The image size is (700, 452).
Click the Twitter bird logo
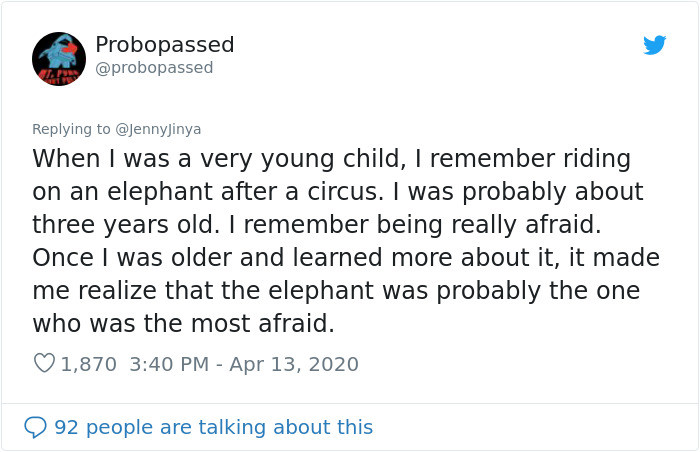point(654,45)
